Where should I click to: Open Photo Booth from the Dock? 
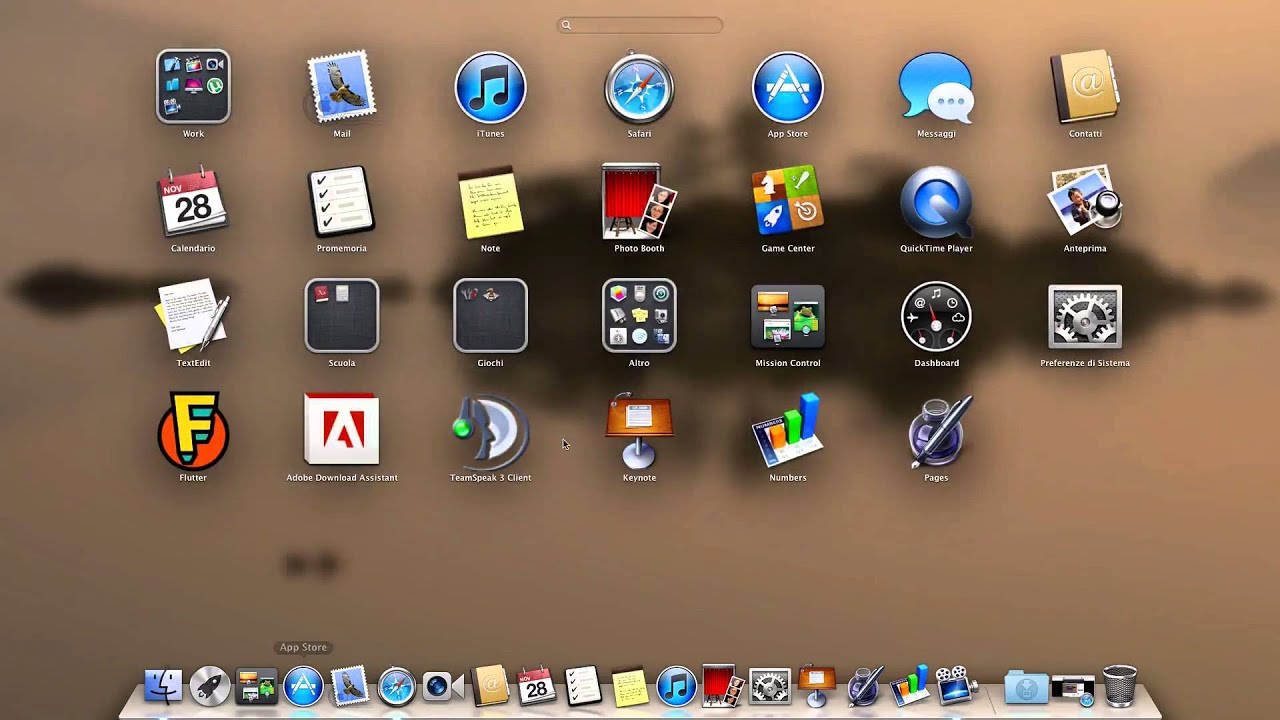[722, 687]
